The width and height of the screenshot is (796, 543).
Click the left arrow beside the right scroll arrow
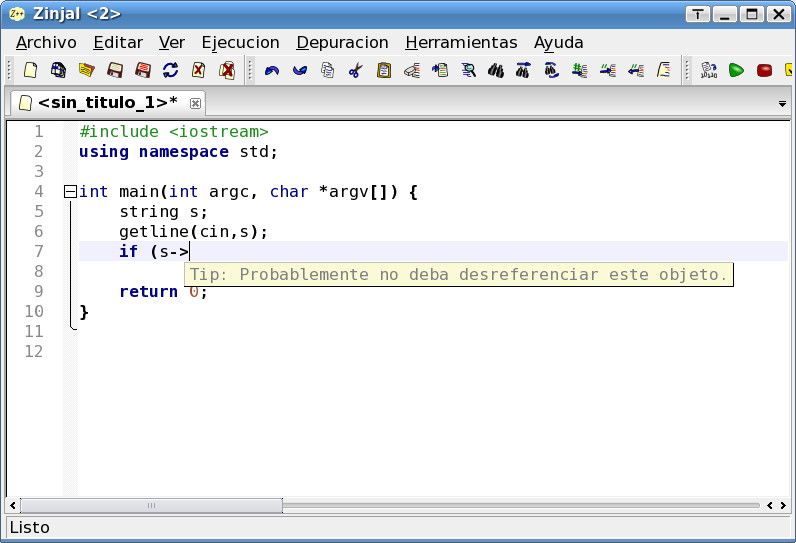pos(770,505)
